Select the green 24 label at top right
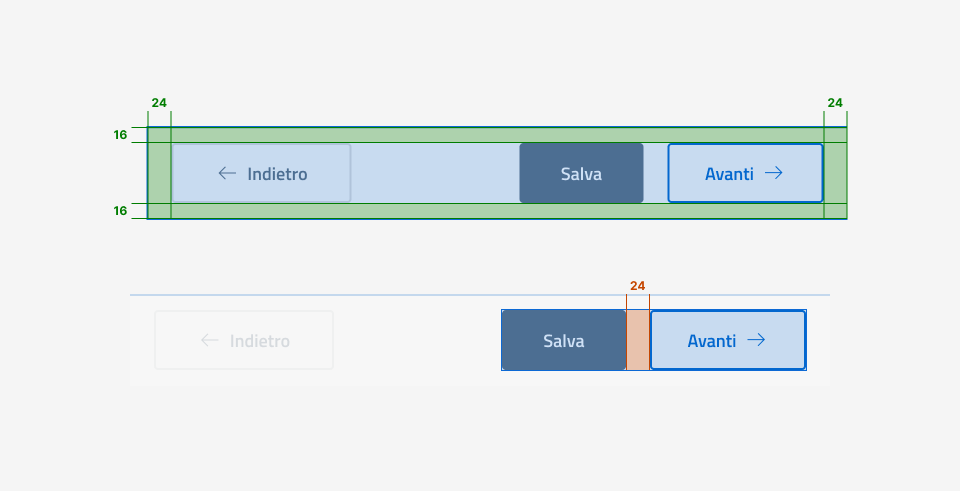Image resolution: width=960 pixels, height=491 pixels. tap(835, 102)
